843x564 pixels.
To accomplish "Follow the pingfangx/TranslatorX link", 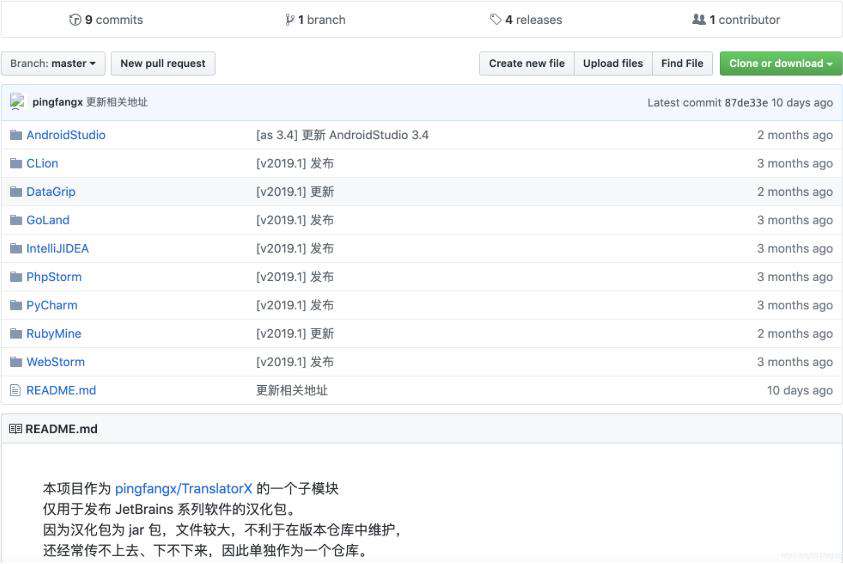I will [x=183, y=489].
